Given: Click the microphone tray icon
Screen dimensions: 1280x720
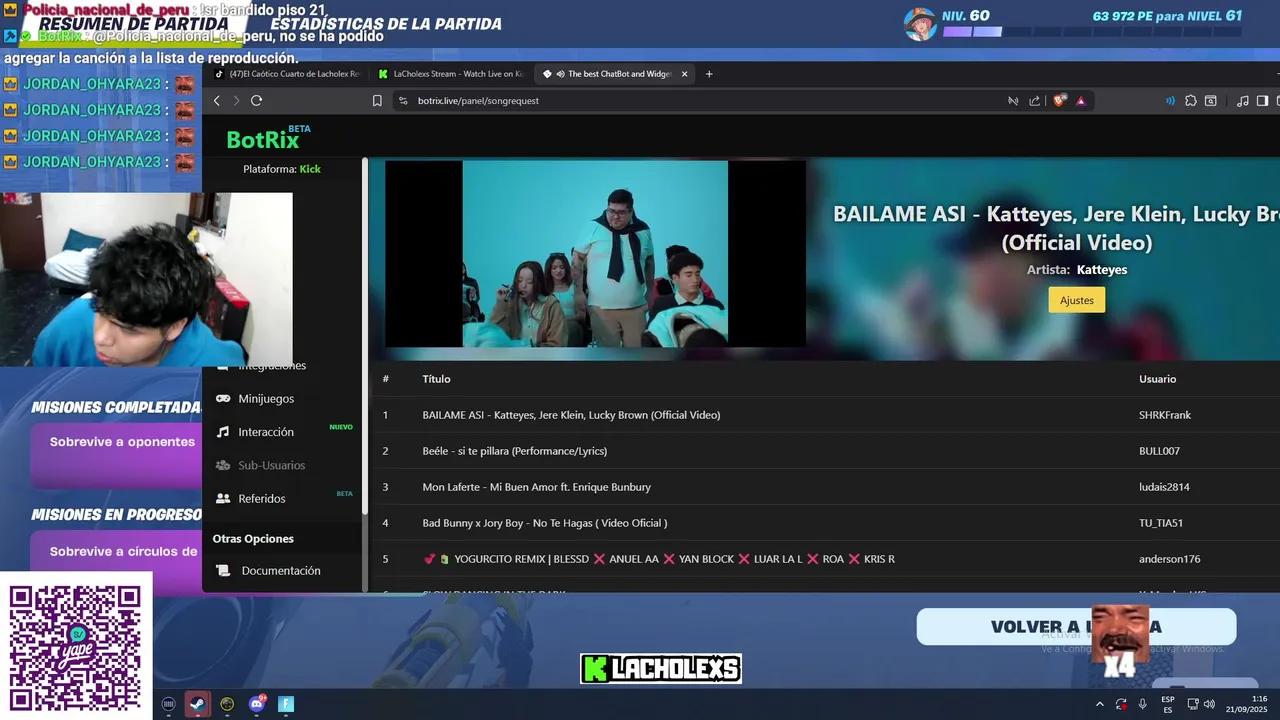Looking at the screenshot, I should (x=1143, y=704).
